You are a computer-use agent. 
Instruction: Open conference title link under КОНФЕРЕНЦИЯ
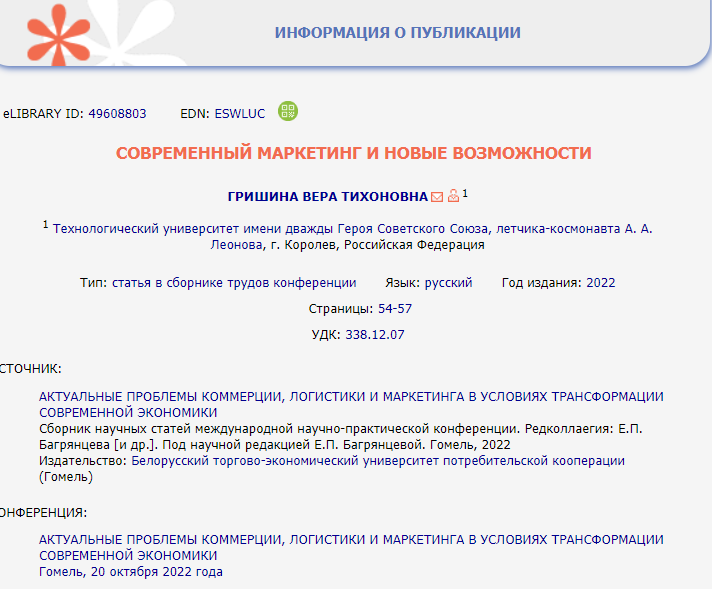click(x=351, y=547)
